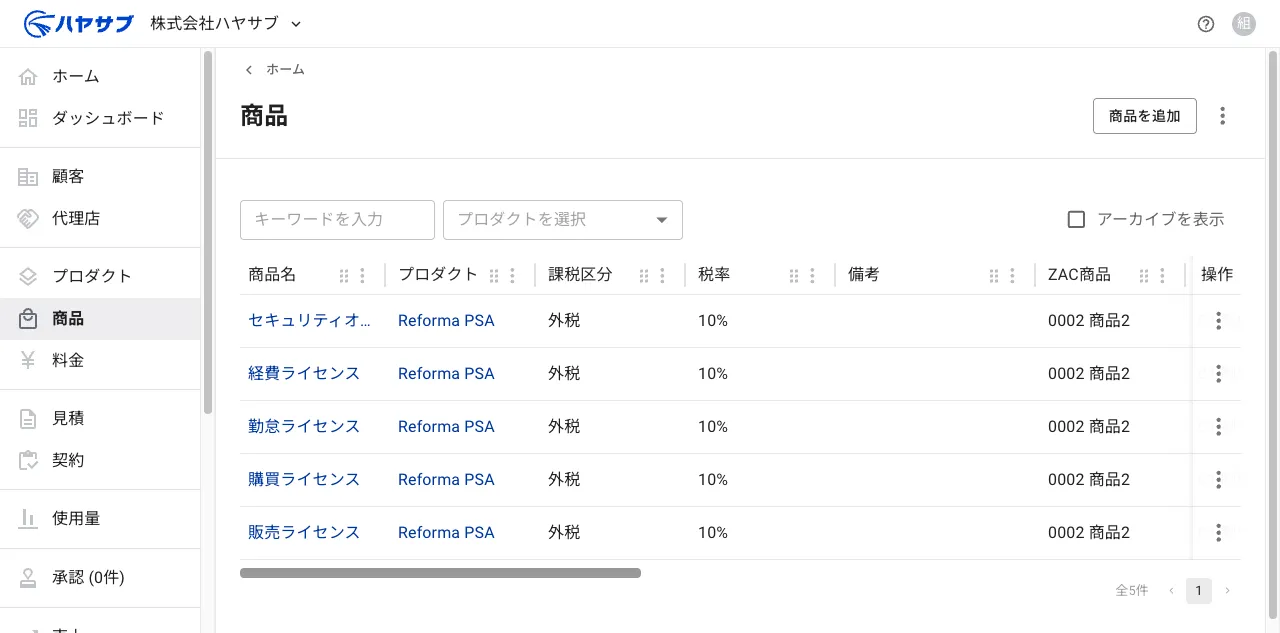This screenshot has width=1280, height=633.
Task: Open the user avatar menu
Action: 1244,24
